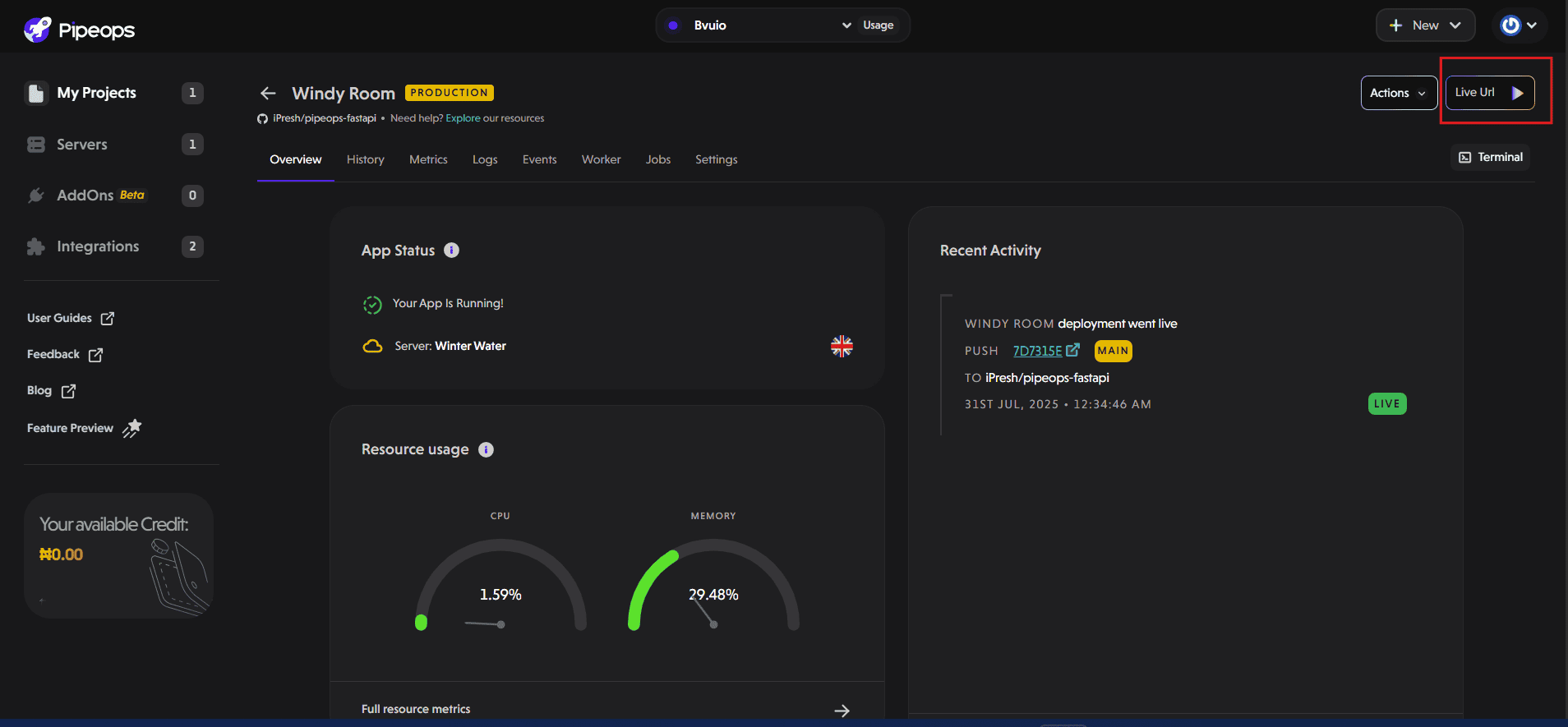Viewport: 1568px width, 727px height.
Task: Open Servers in sidebar
Action: (113, 145)
